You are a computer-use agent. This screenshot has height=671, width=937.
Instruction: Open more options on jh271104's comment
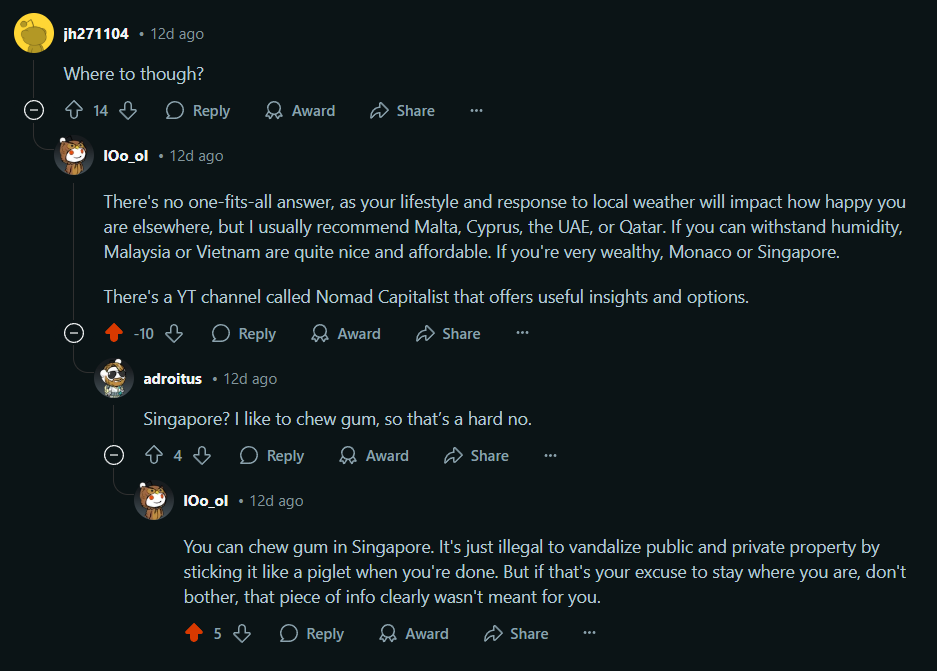click(476, 111)
